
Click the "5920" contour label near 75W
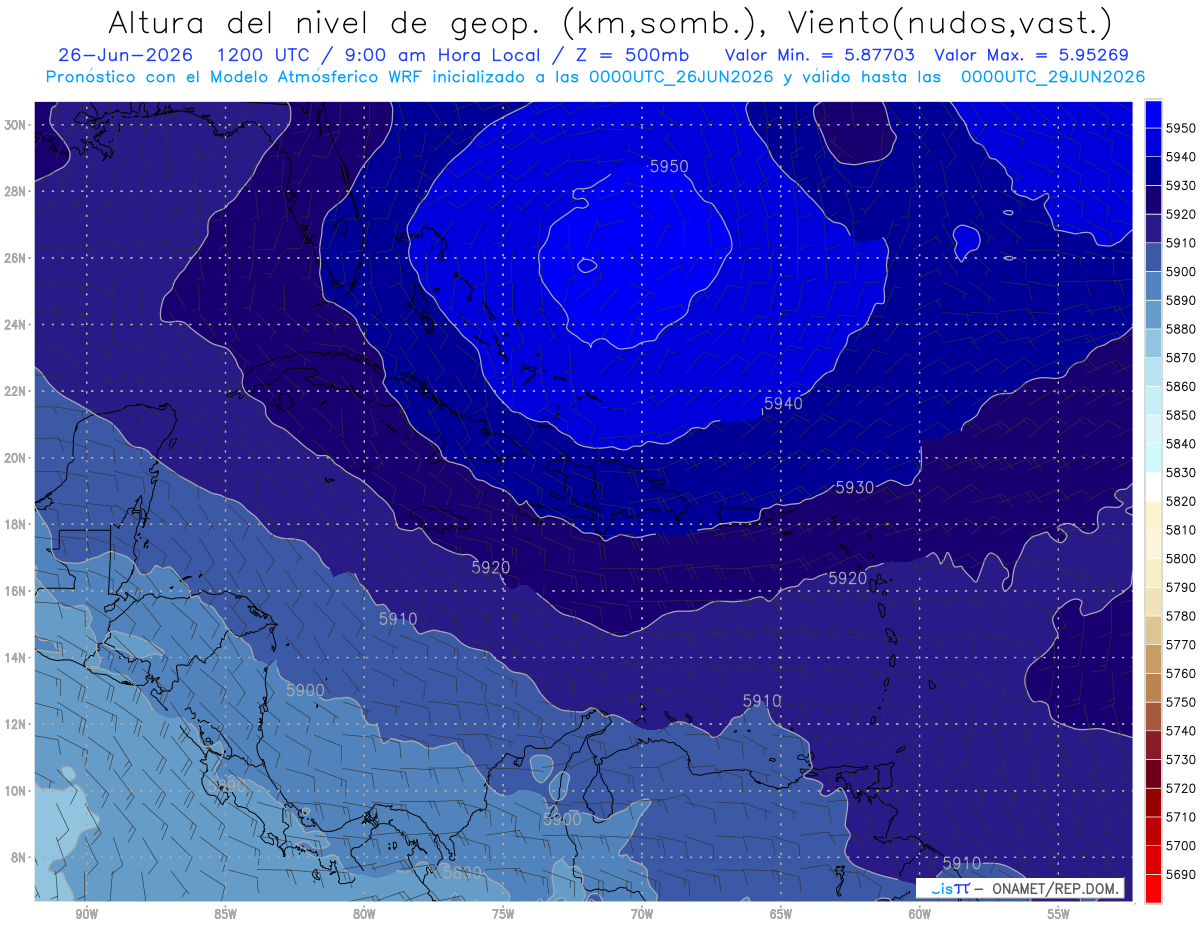click(x=490, y=567)
